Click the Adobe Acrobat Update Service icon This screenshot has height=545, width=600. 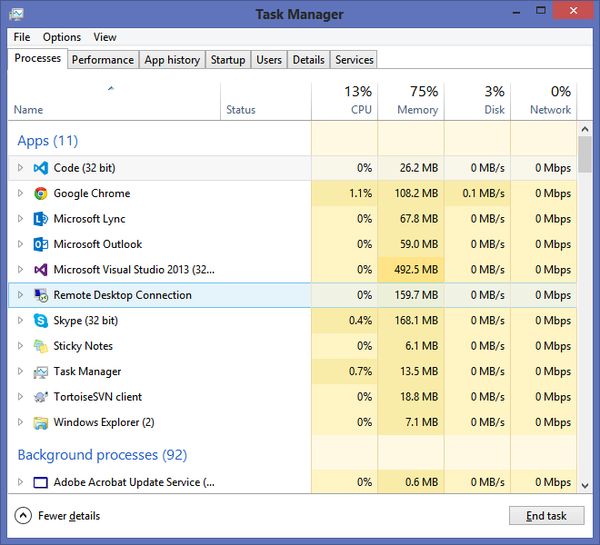[41, 482]
